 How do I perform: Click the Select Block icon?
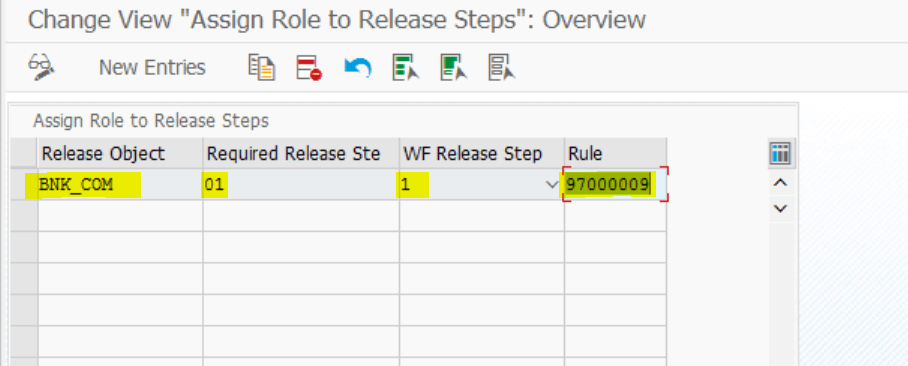[453, 67]
